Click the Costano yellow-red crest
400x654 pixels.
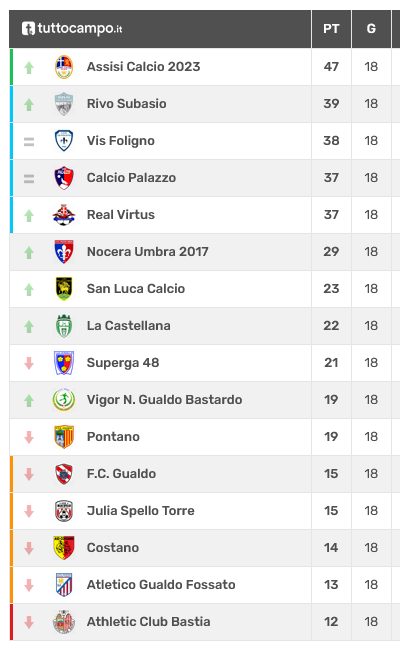64,548
